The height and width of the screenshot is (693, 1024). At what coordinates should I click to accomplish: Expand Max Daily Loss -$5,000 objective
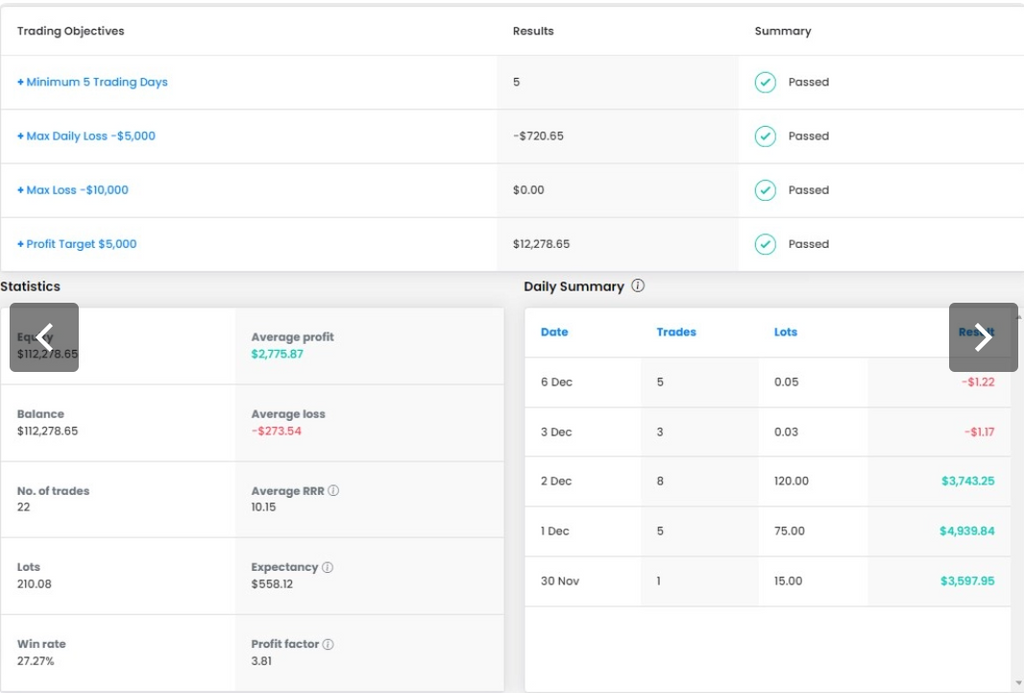coord(86,136)
